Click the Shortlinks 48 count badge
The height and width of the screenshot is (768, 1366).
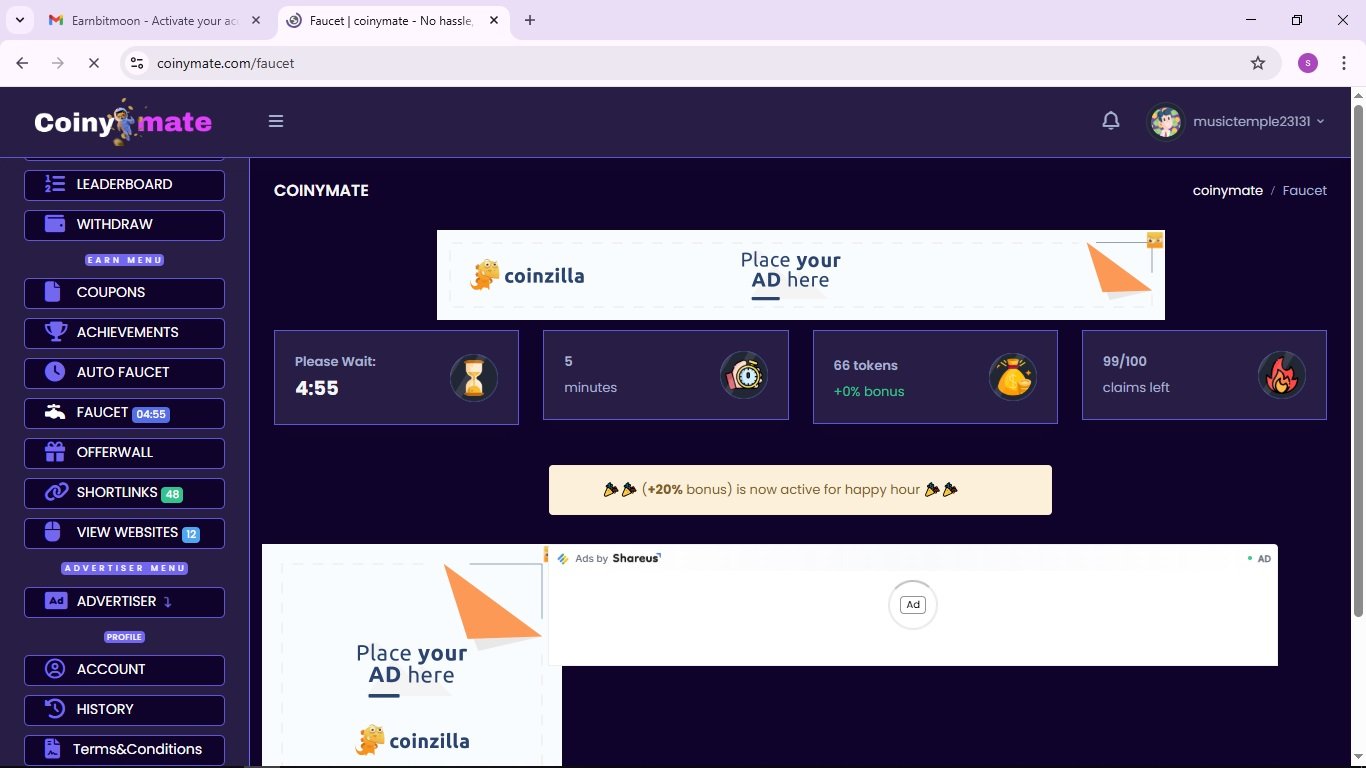click(x=172, y=494)
